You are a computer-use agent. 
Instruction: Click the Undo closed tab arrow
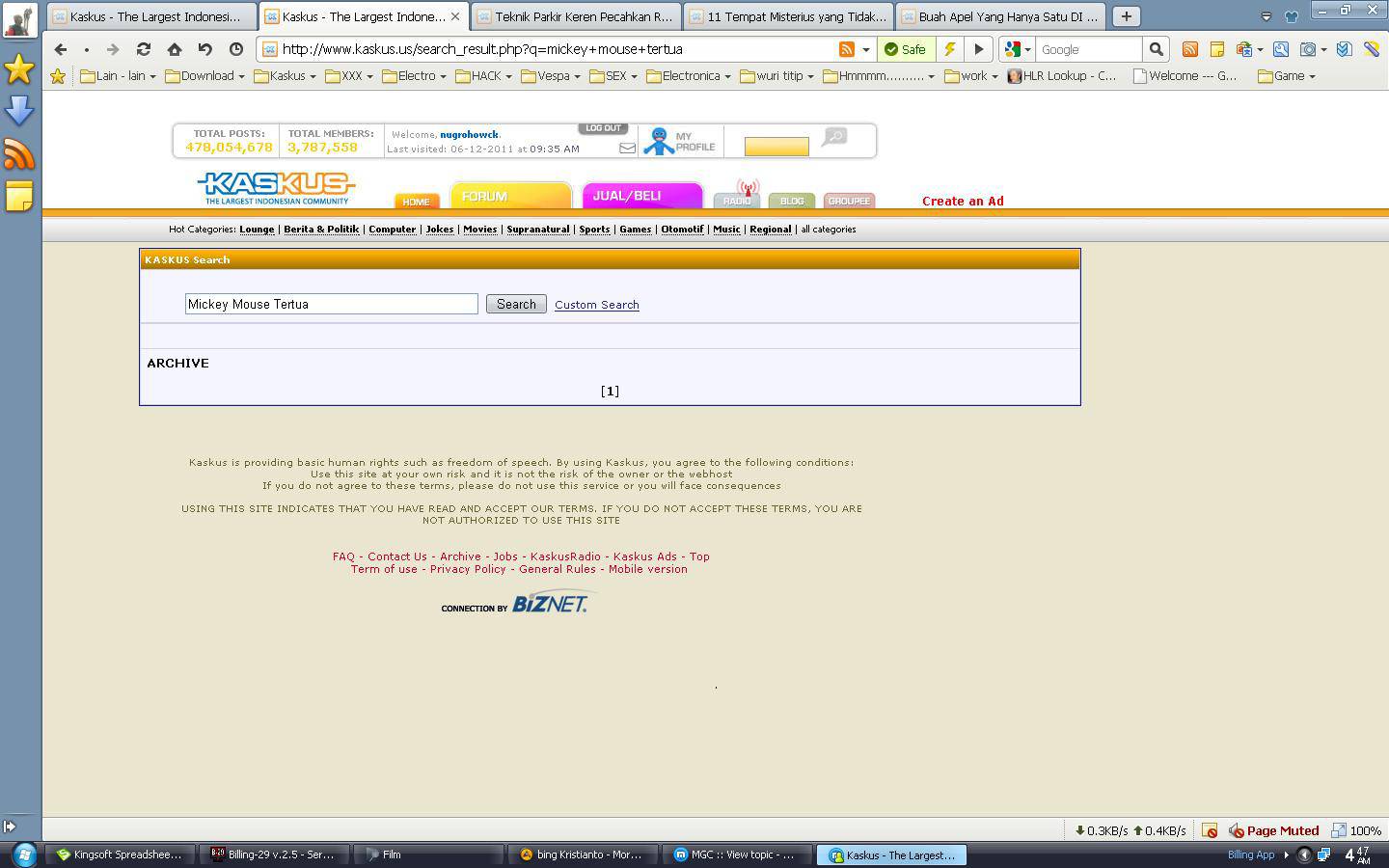204,49
